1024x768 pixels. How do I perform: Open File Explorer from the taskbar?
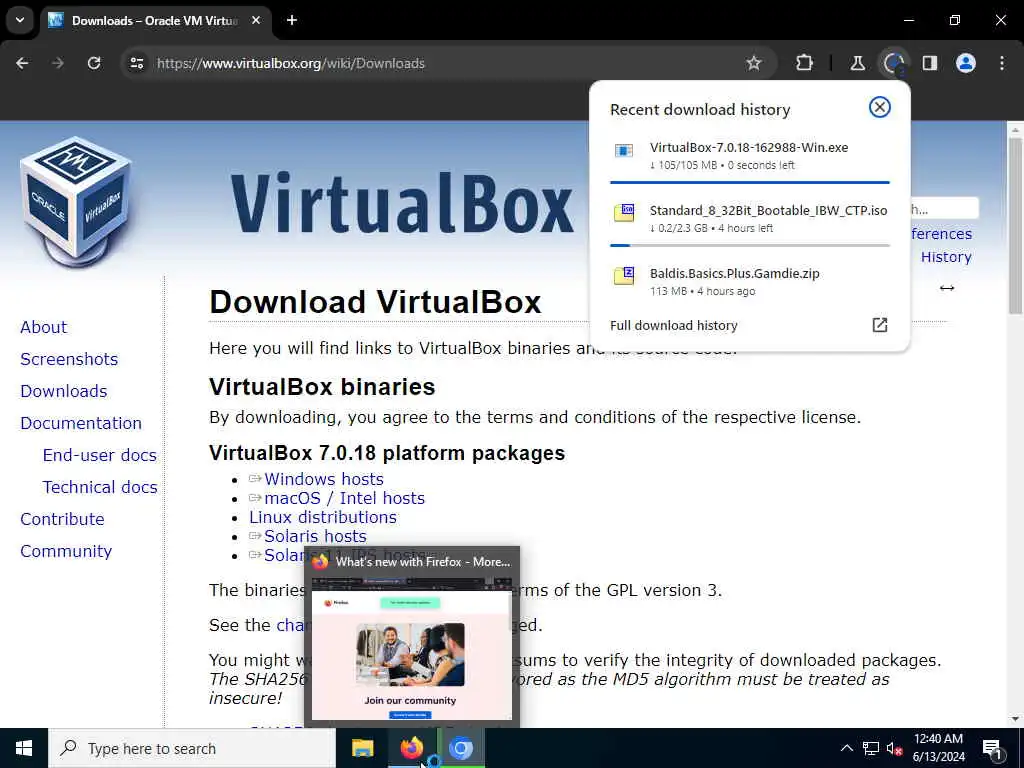pyautogui.click(x=362, y=748)
